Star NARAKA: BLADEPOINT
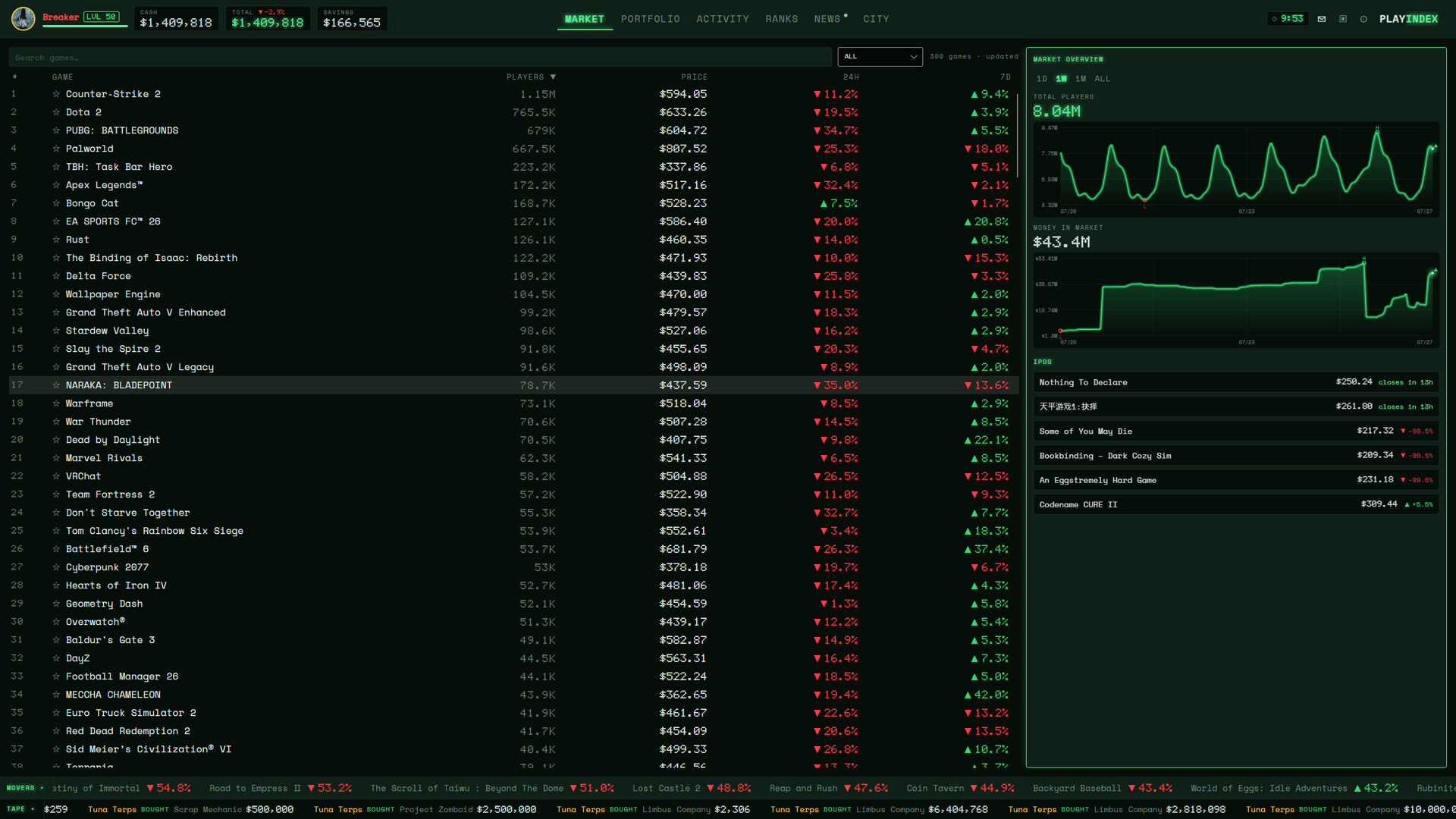1456x819 pixels. (56, 385)
